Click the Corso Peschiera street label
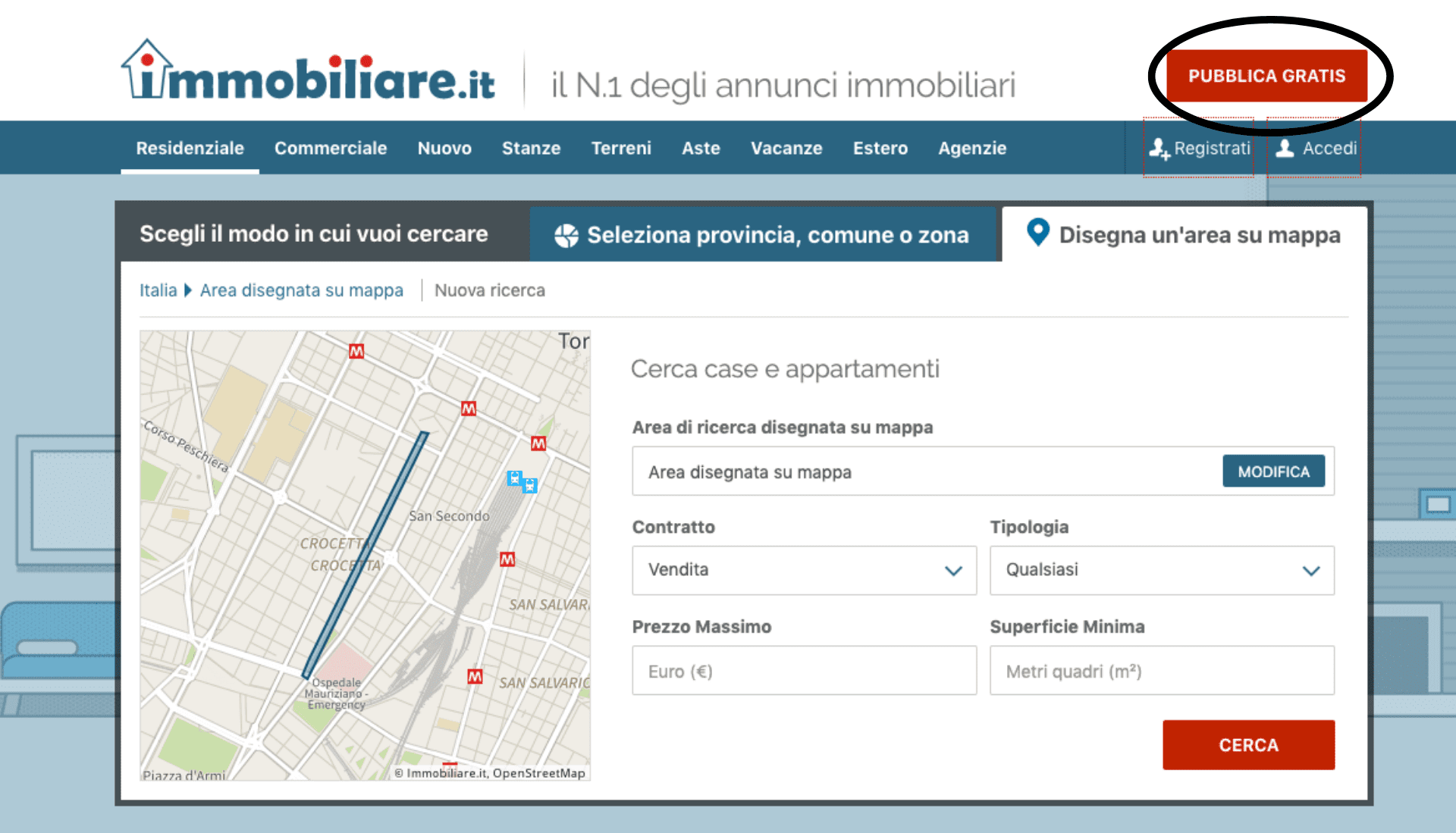The height and width of the screenshot is (833, 1456). [x=186, y=446]
